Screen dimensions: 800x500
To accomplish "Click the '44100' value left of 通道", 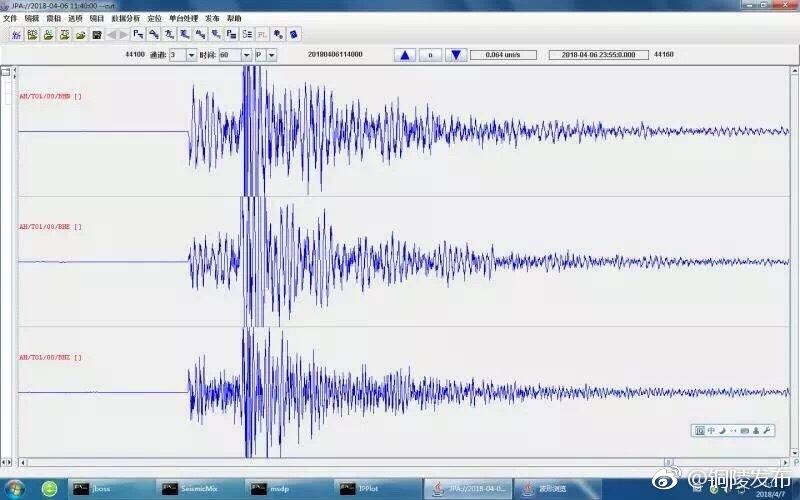I will tap(135, 54).
